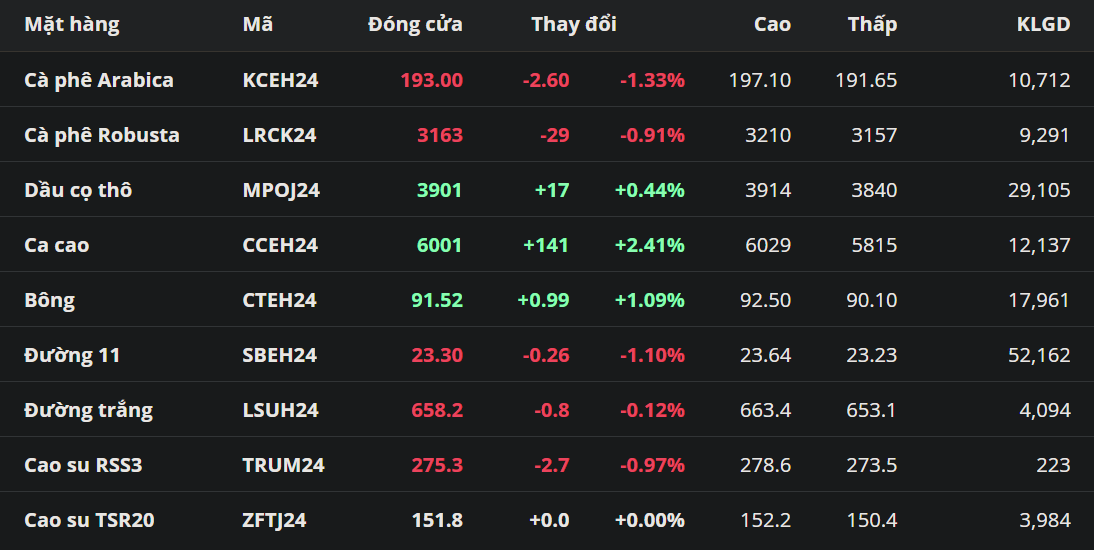The image size is (1094, 550).
Task: Open the Cà phê Arabica row
Action: point(98,80)
